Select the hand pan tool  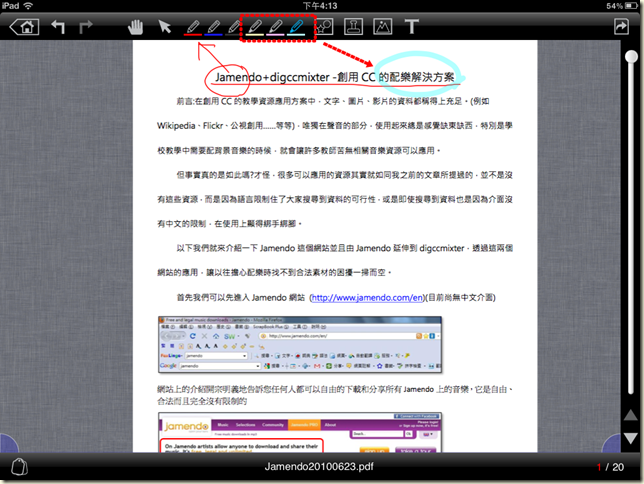tap(135, 27)
